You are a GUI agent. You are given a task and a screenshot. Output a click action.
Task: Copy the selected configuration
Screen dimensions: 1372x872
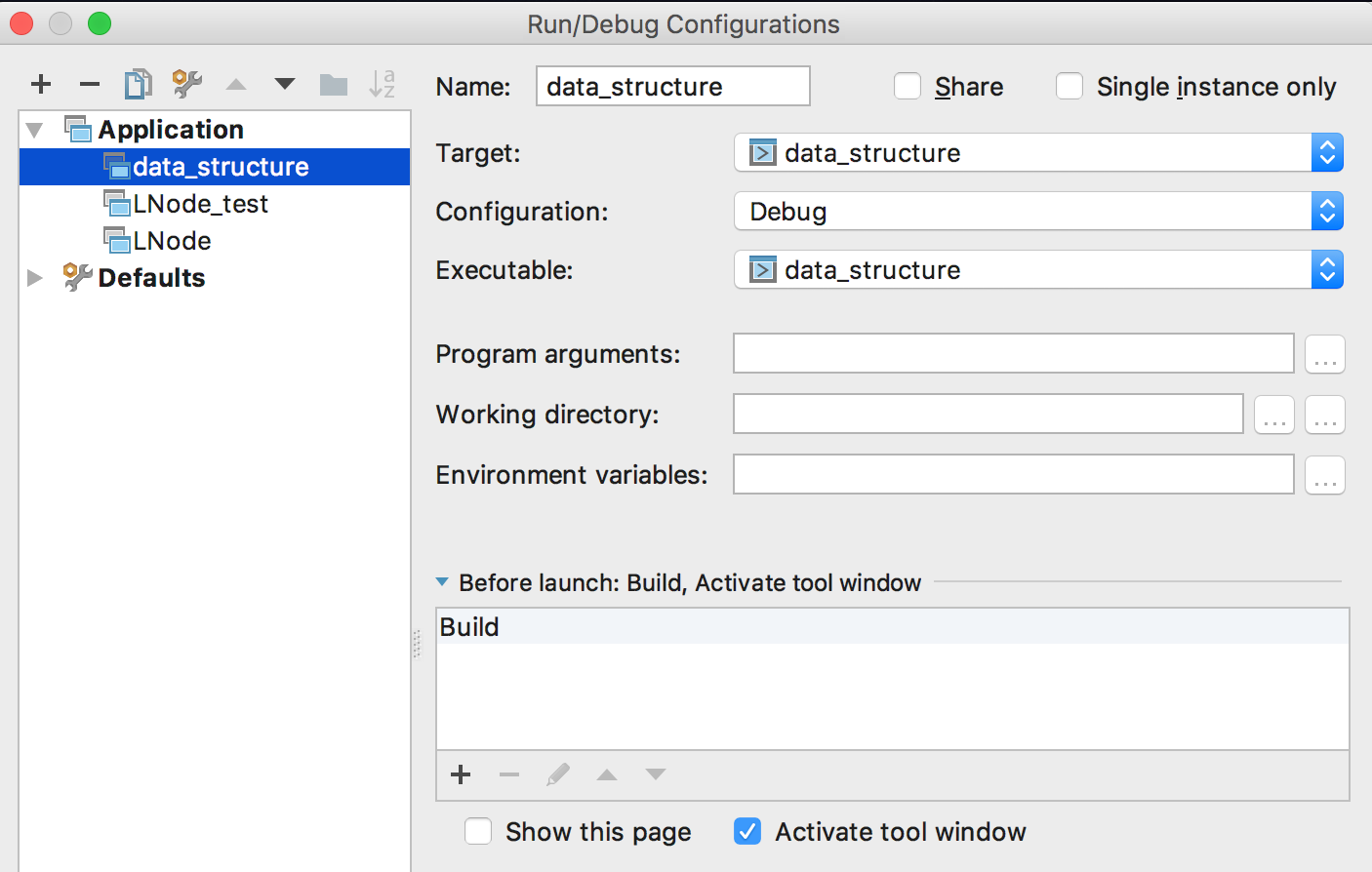click(138, 85)
